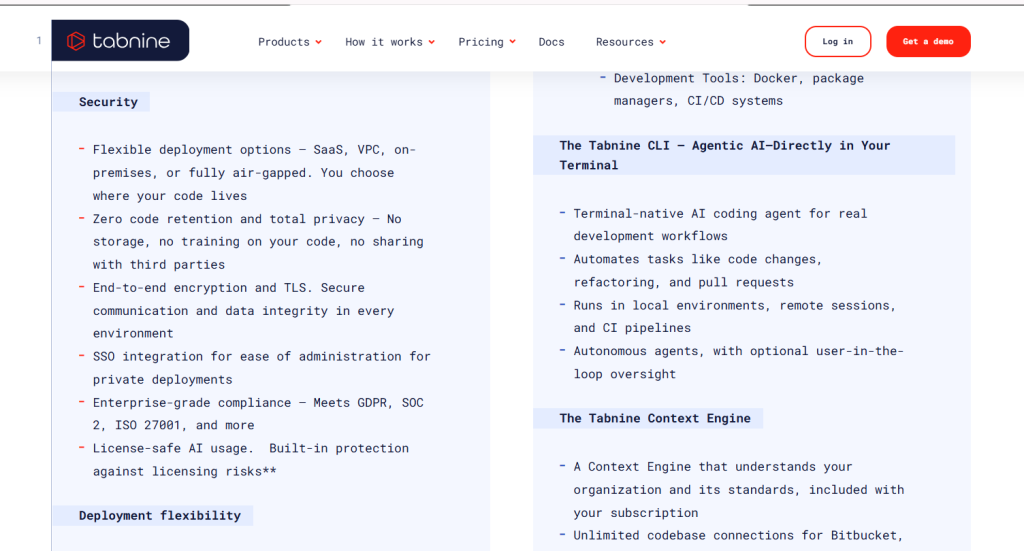The image size is (1024, 551).
Task: Click the Get a demo button
Action: 928,41
